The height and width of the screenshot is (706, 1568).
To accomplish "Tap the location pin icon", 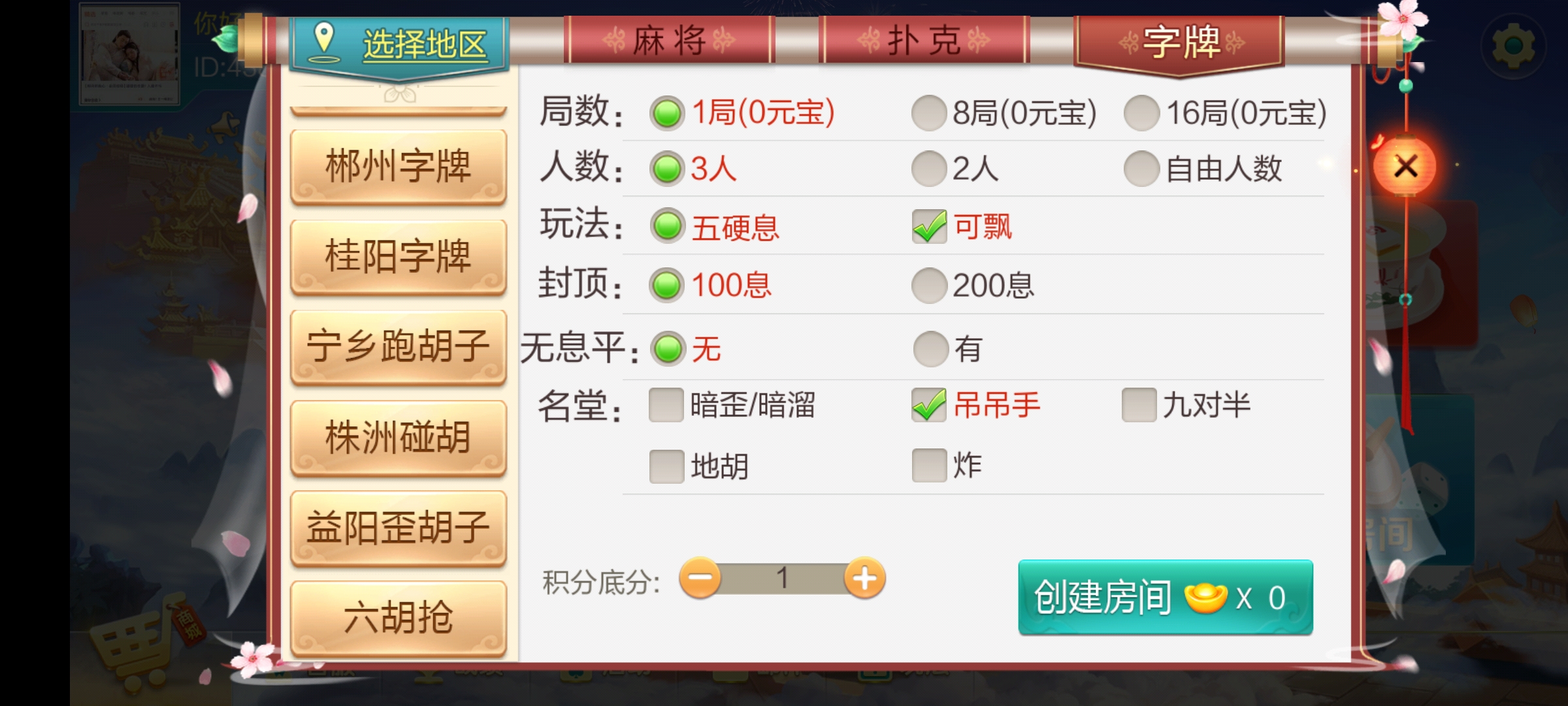I will tap(324, 42).
